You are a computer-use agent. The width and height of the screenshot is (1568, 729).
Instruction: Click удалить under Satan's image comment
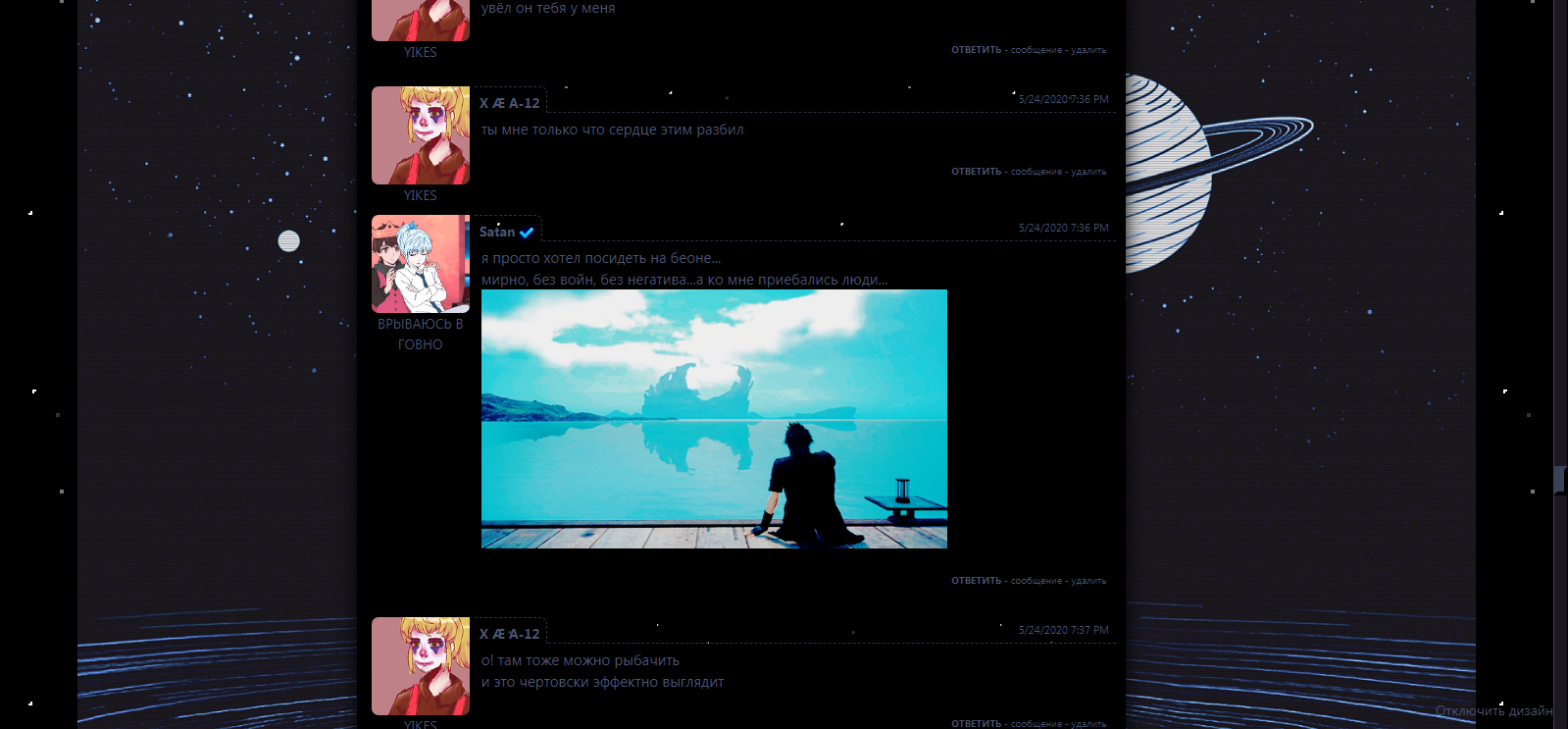1087,581
